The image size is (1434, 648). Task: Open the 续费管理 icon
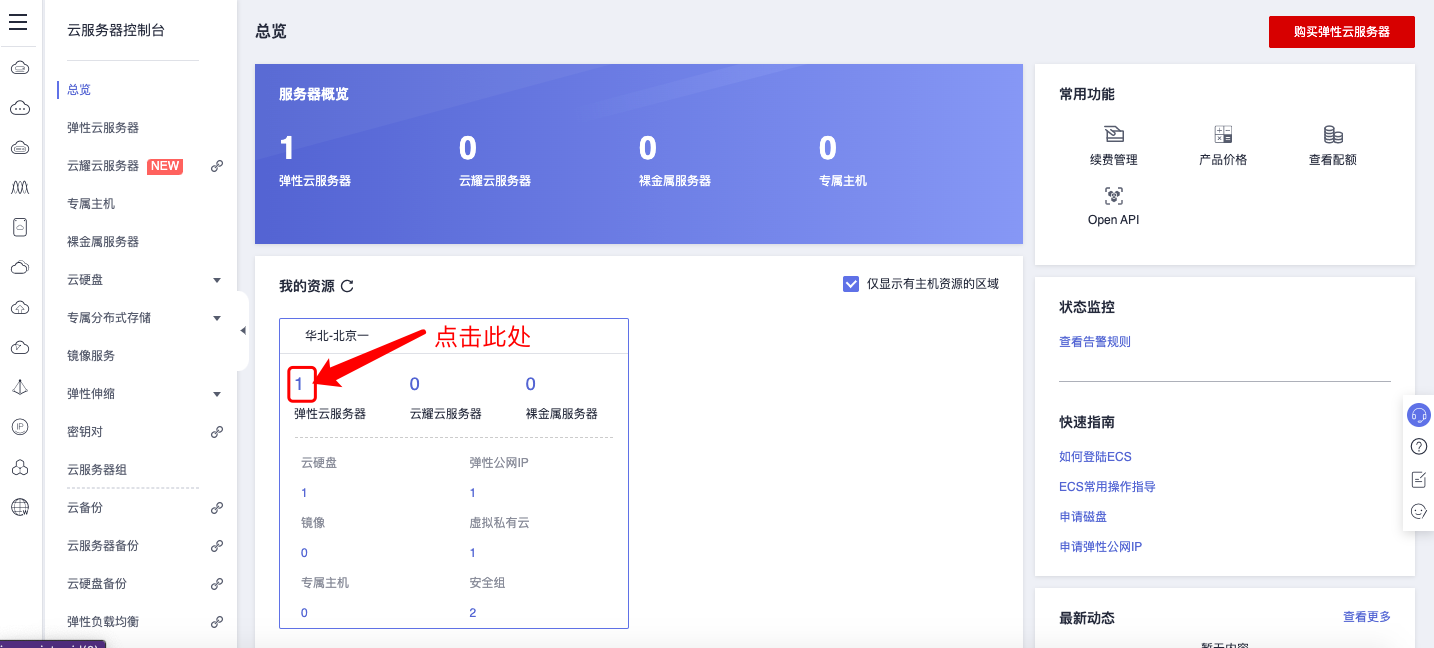coord(1113,134)
